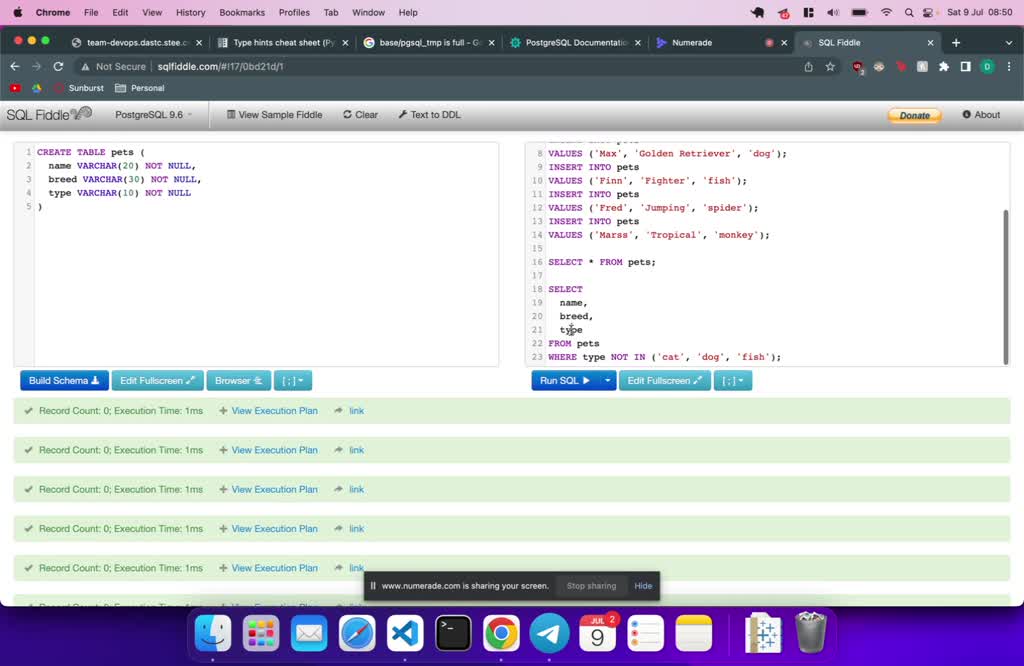Open Telegram from the dock
Screen dimensions: 1024x666
(x=549, y=633)
